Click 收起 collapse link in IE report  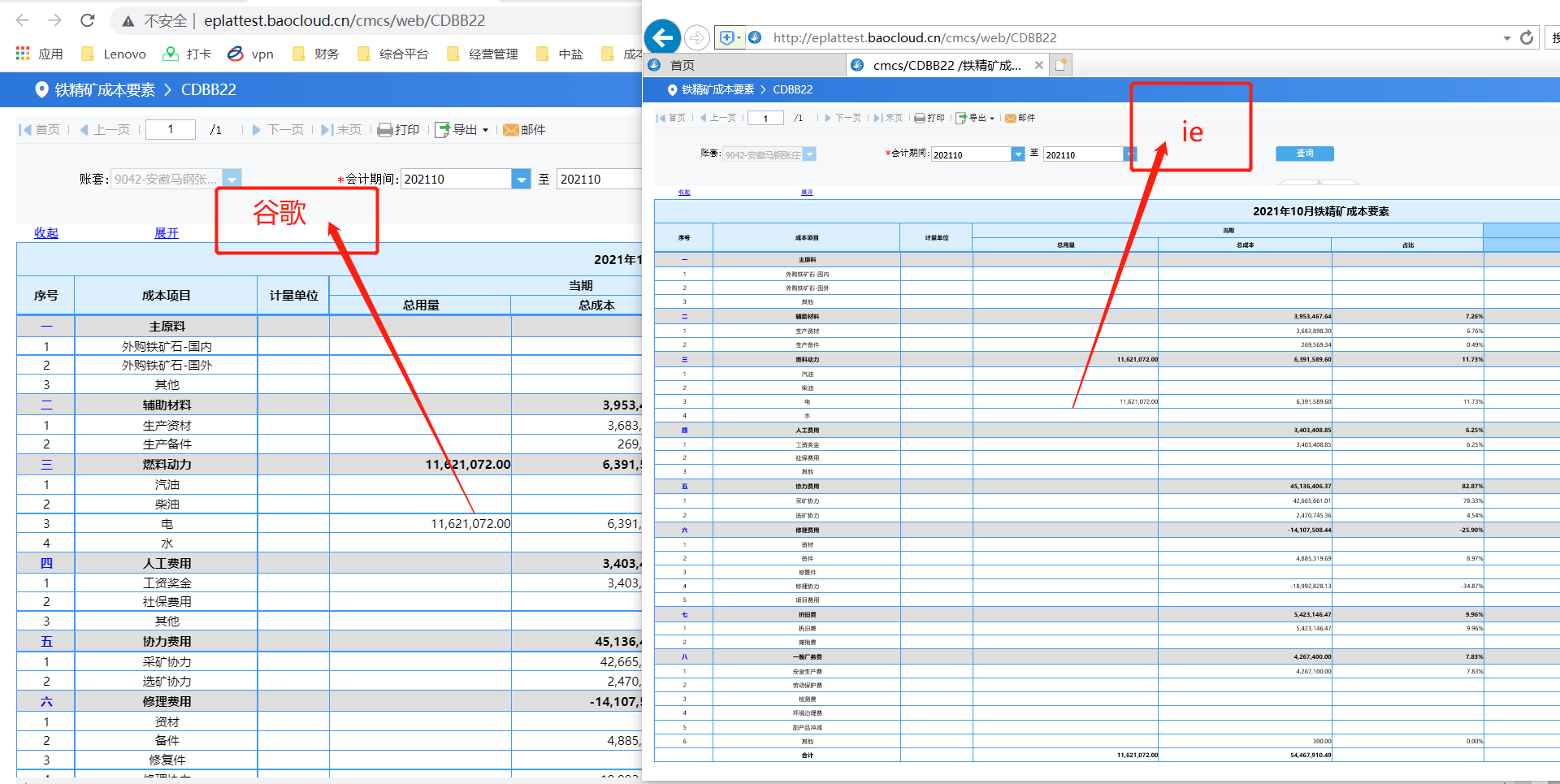coord(684,193)
